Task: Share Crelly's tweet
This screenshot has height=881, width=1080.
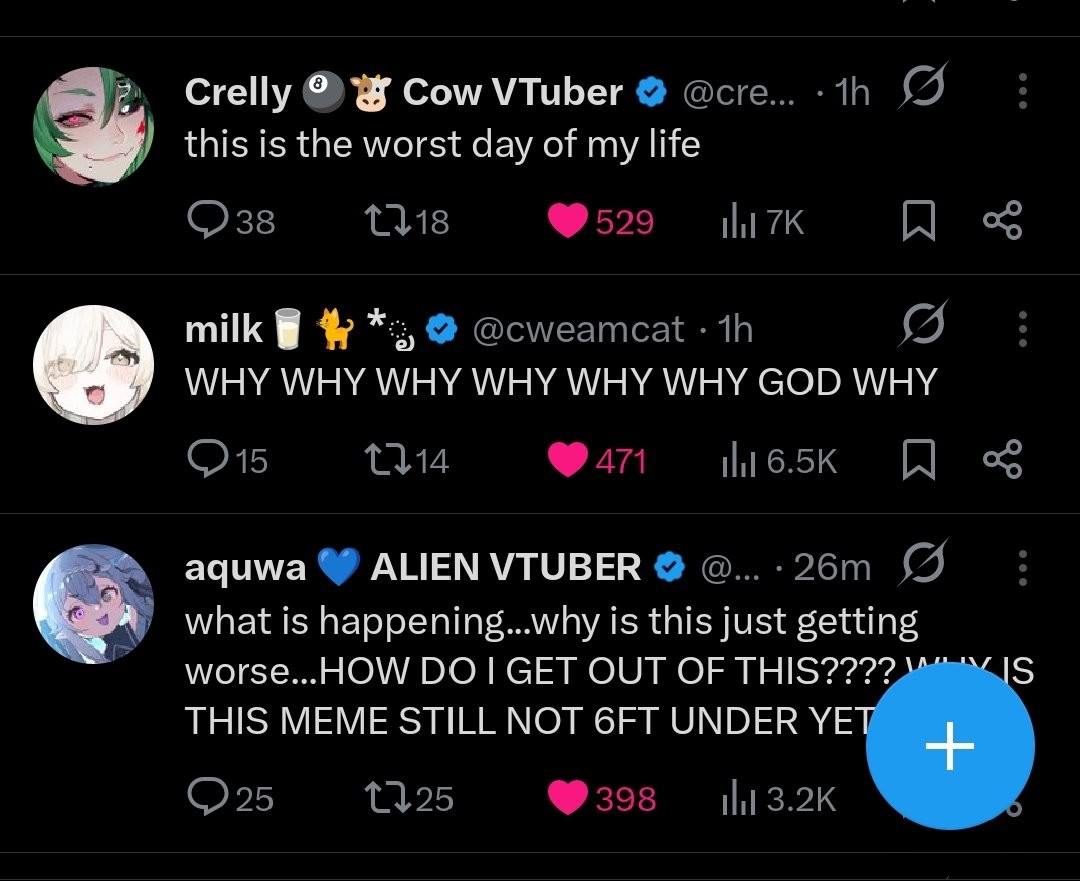Action: (1003, 221)
